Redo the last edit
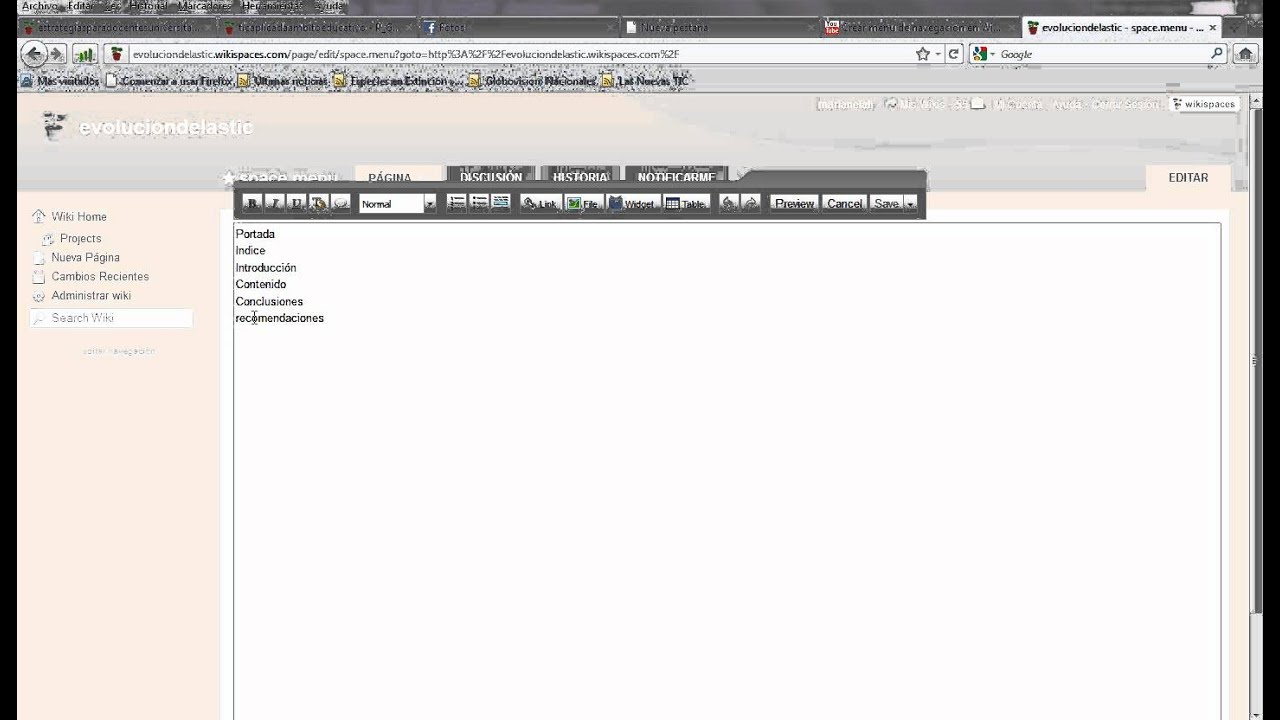This screenshot has height=720, width=1280. 751,203
